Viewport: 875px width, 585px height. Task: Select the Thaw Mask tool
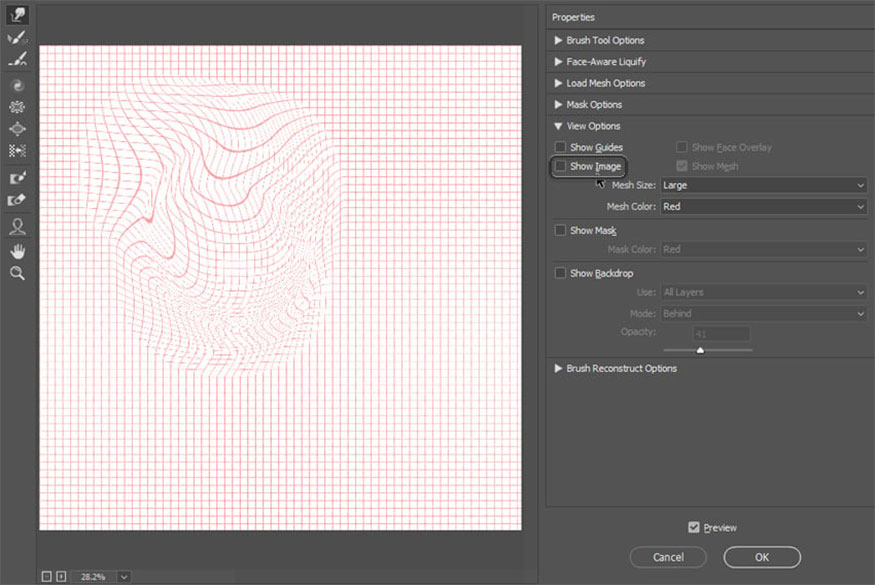coord(17,200)
